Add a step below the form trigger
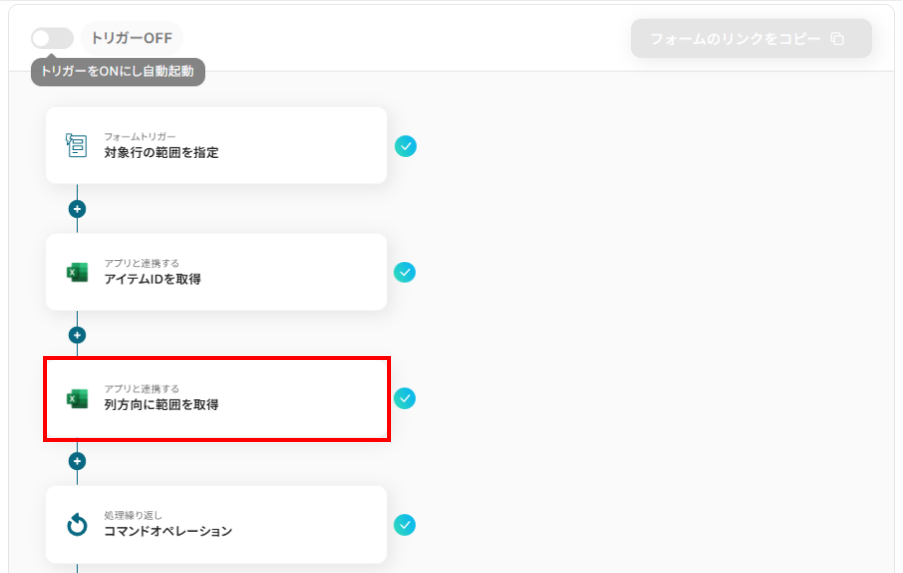Viewport: 903px width, 573px height. tap(77, 209)
